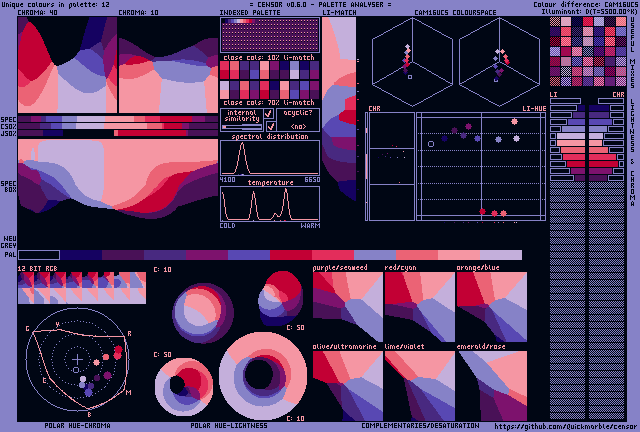
Task: Click the useful mixes checker swatch grid
Action: tap(588, 51)
